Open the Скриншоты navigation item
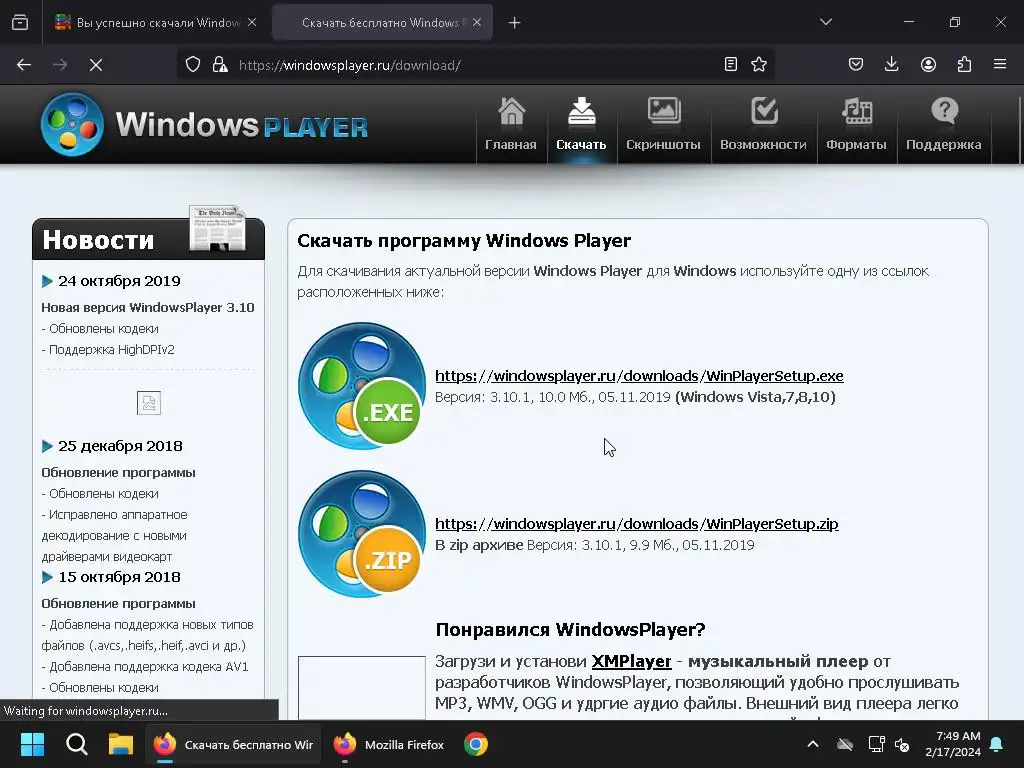The image size is (1024, 768). [x=664, y=125]
